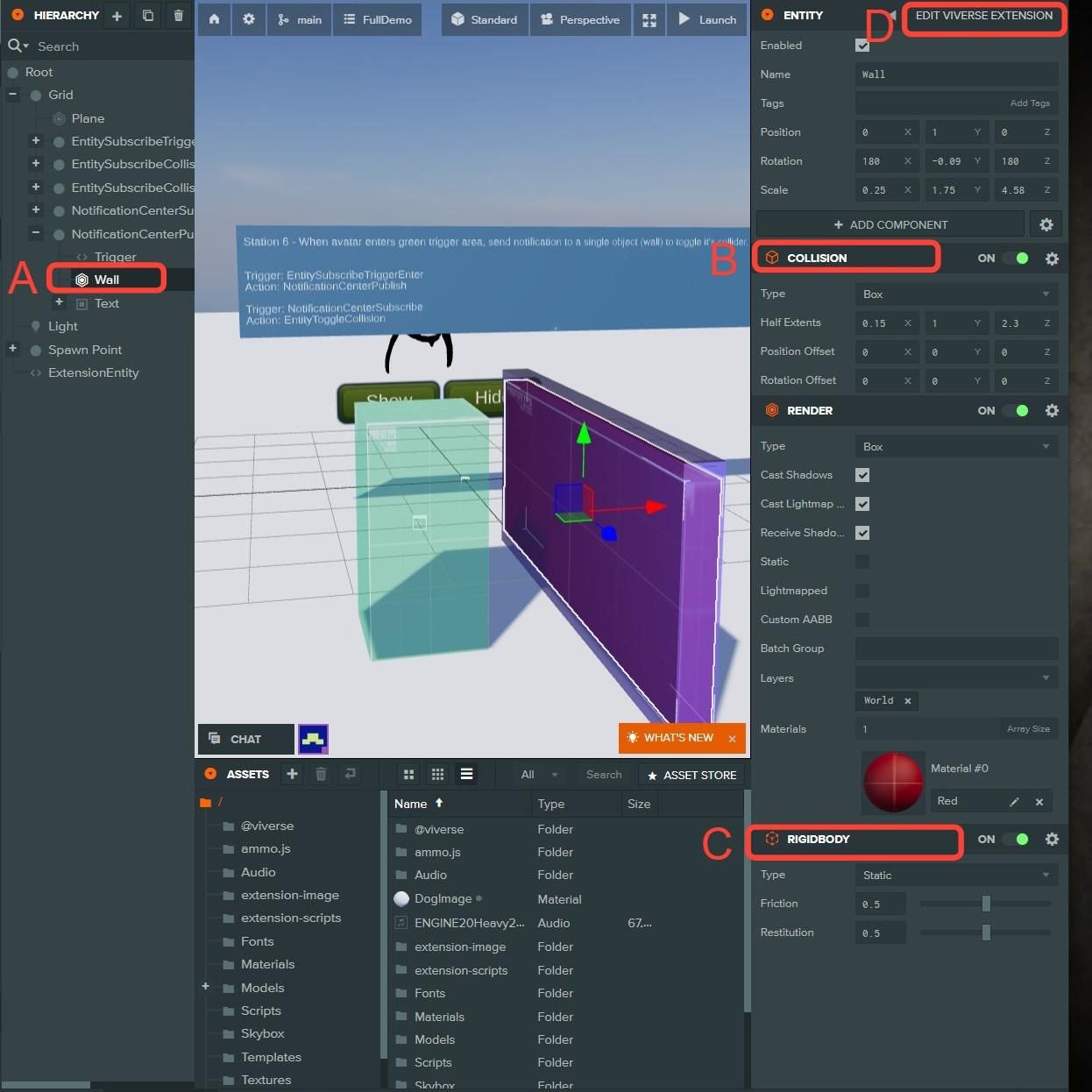The image size is (1092, 1092).
Task: Open the Collision Type Box dropdown
Action: point(956,294)
